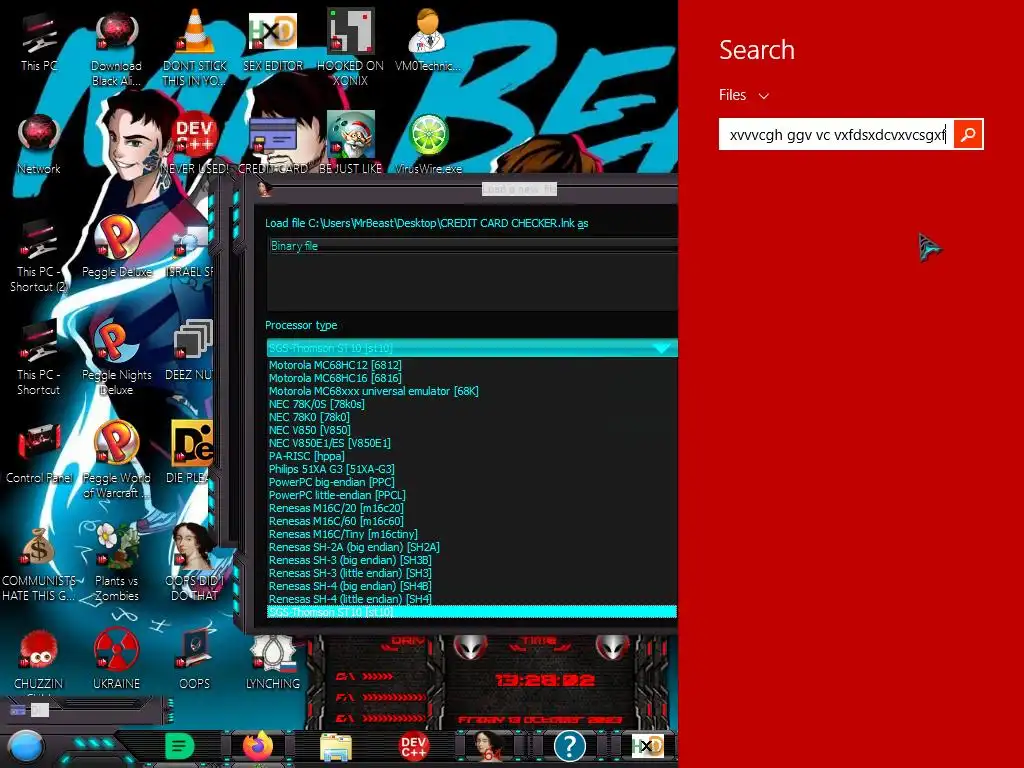1024x768 pixels.
Task: Select NEC V850 [V850] processor
Action: pyautogui.click(x=472, y=430)
